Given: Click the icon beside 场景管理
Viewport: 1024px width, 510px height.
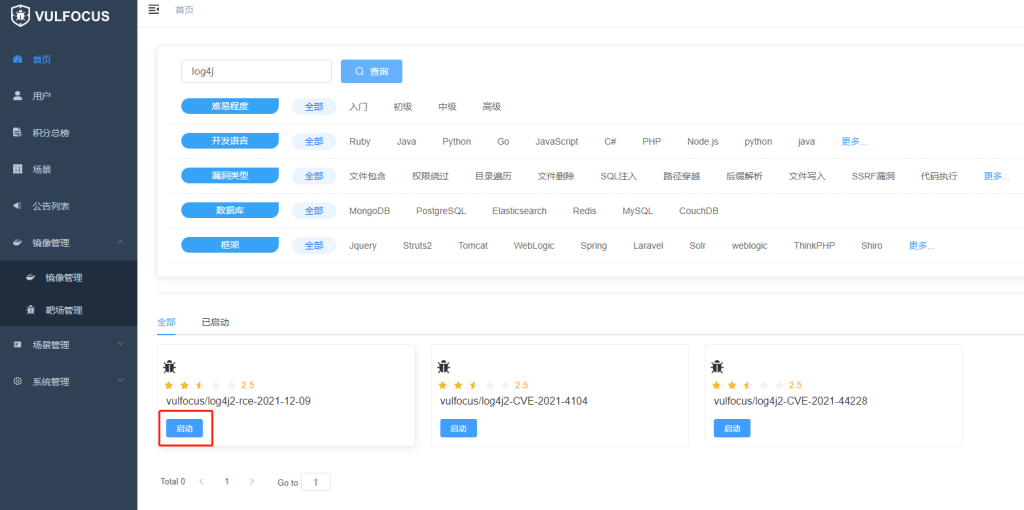Looking at the screenshot, I should coord(18,345).
